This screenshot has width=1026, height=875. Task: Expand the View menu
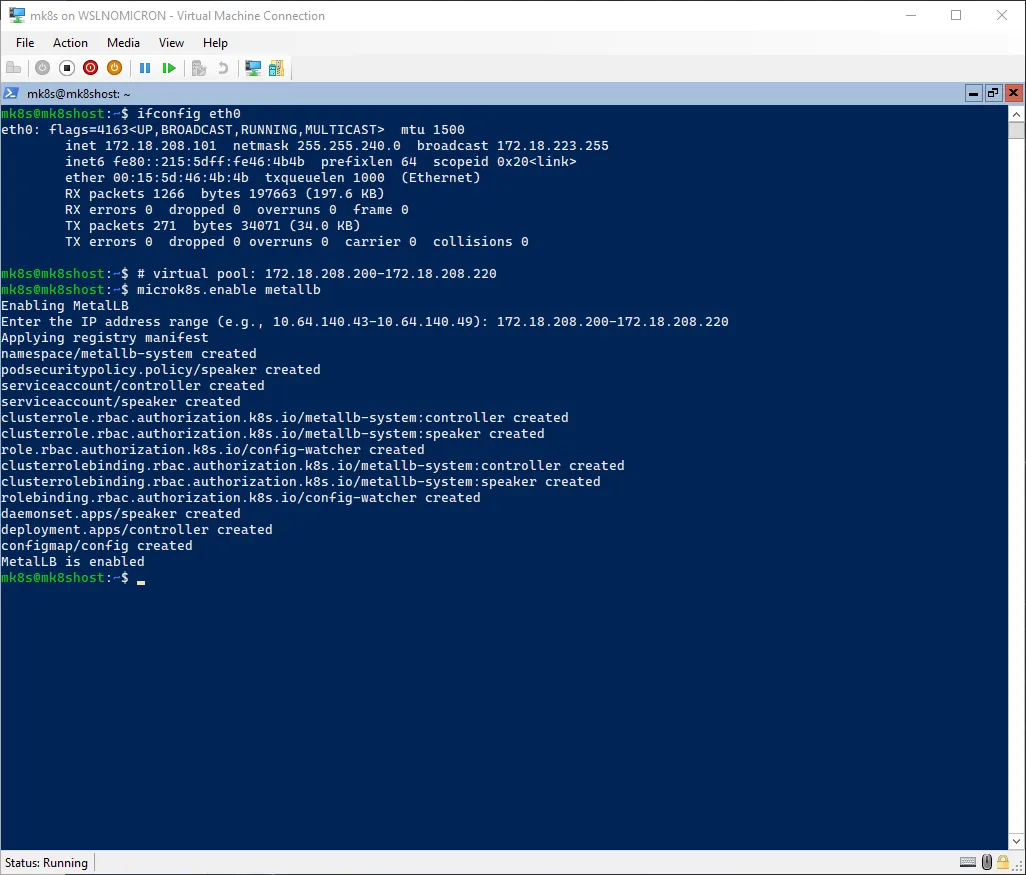click(x=171, y=43)
